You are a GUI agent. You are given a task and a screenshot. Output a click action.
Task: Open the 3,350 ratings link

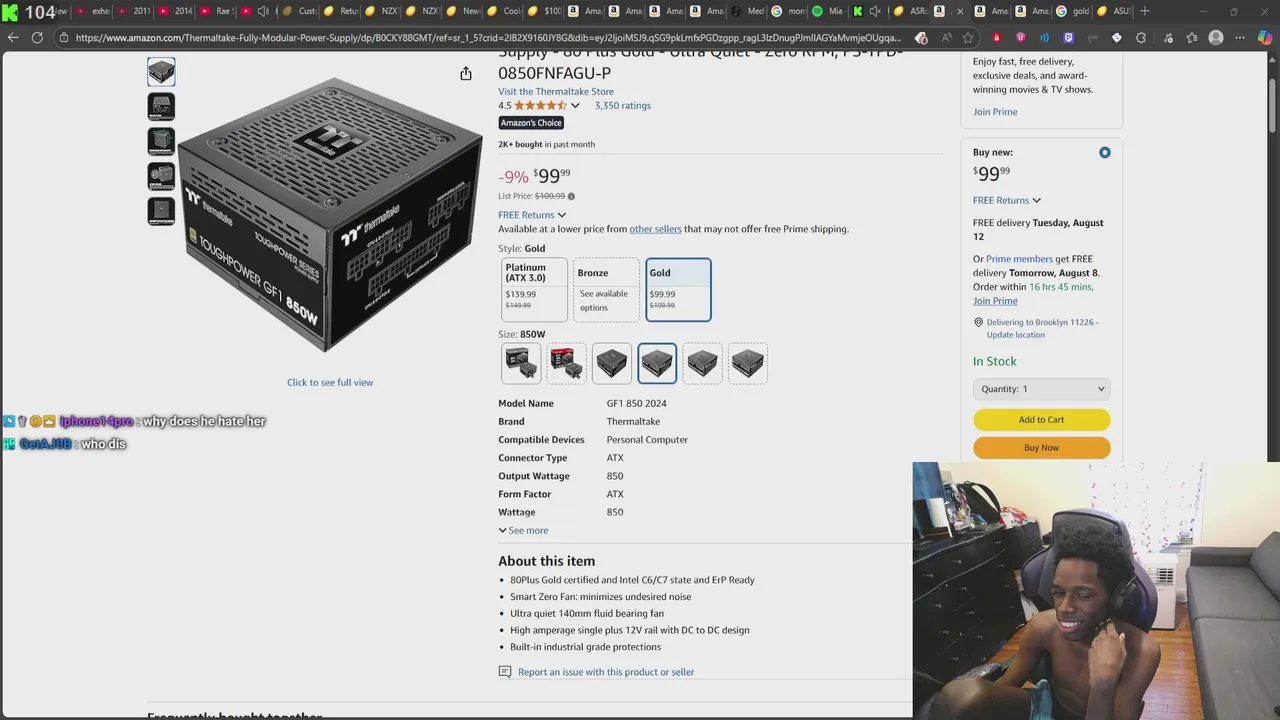pyautogui.click(x=622, y=105)
